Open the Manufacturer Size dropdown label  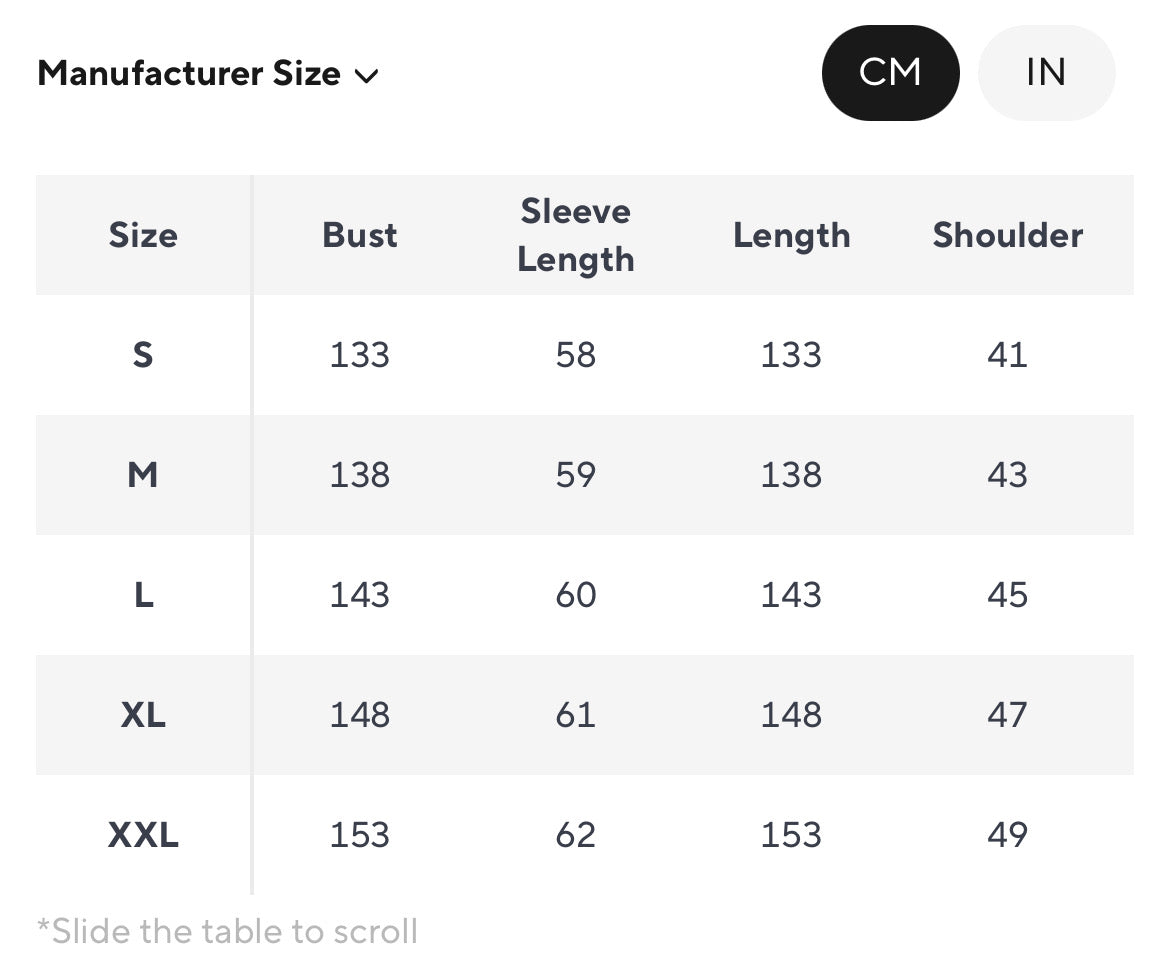189,73
